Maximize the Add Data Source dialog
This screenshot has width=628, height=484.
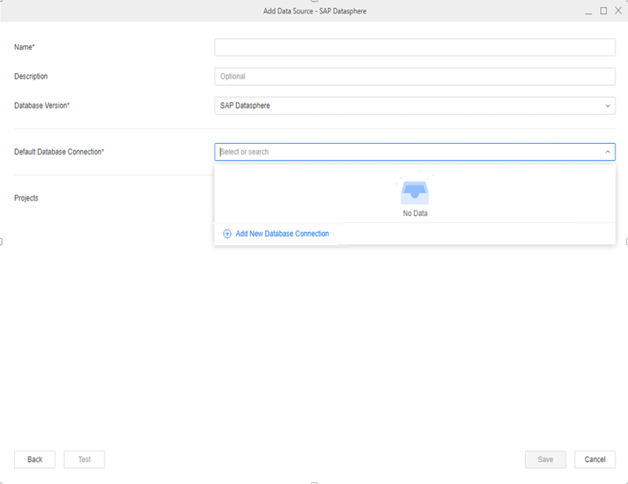[x=603, y=10]
